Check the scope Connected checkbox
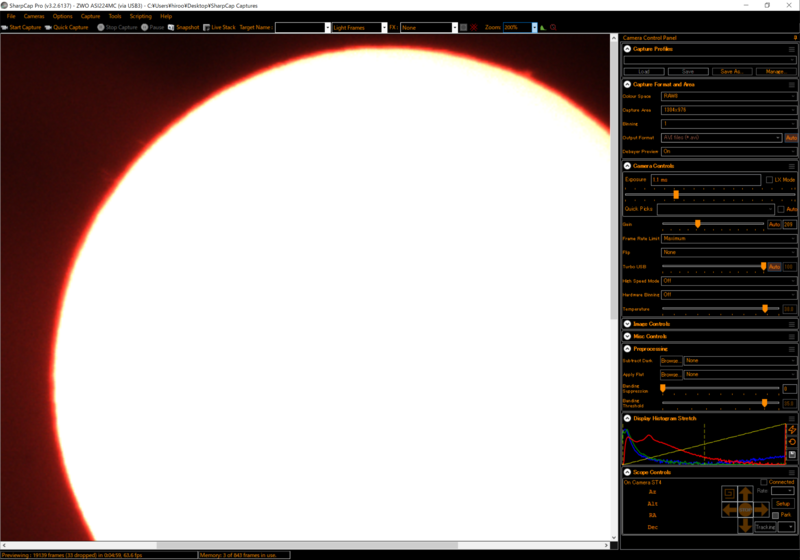The width and height of the screenshot is (800, 560). click(764, 482)
